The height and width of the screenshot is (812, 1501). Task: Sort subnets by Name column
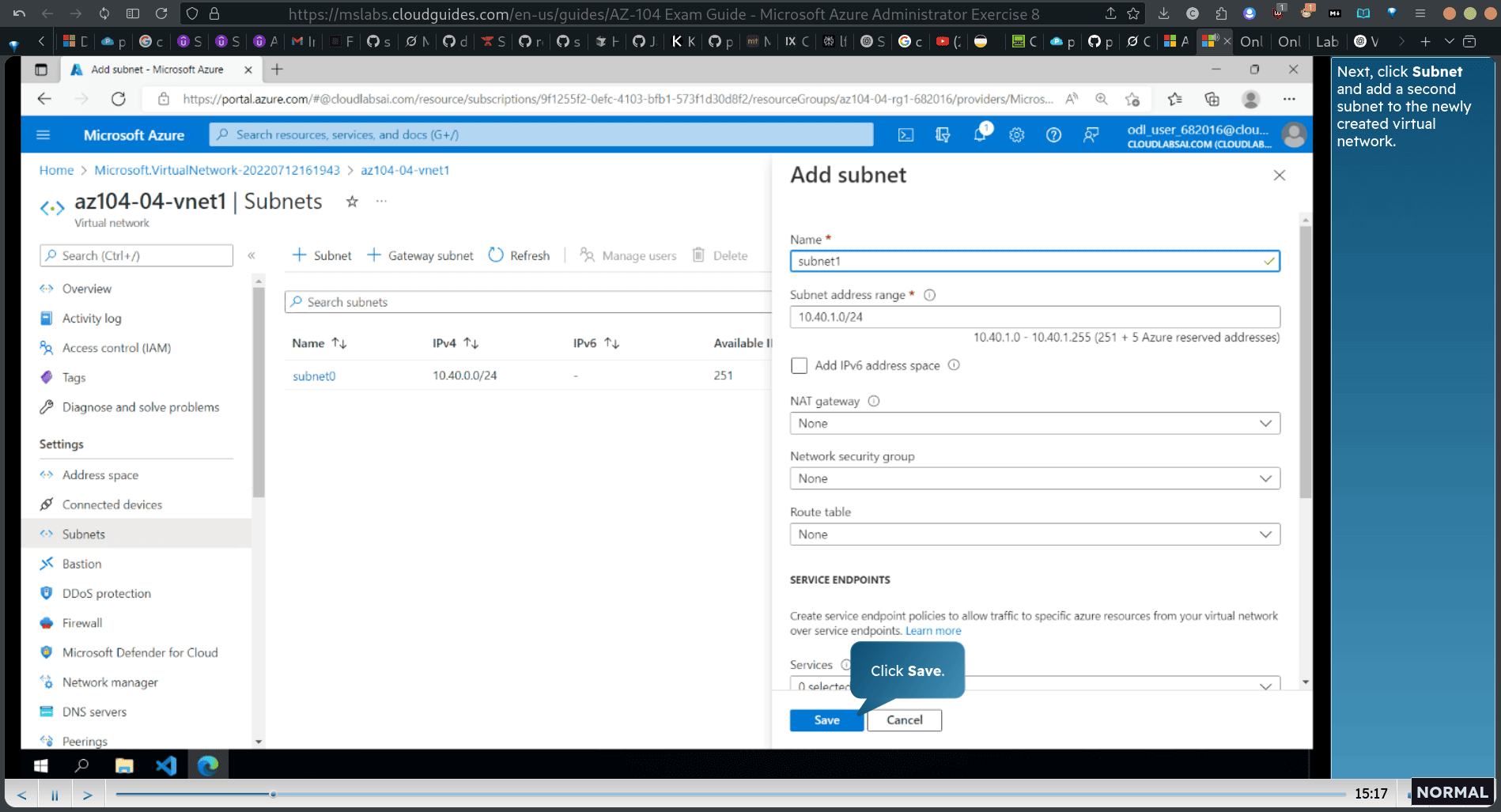(x=319, y=343)
